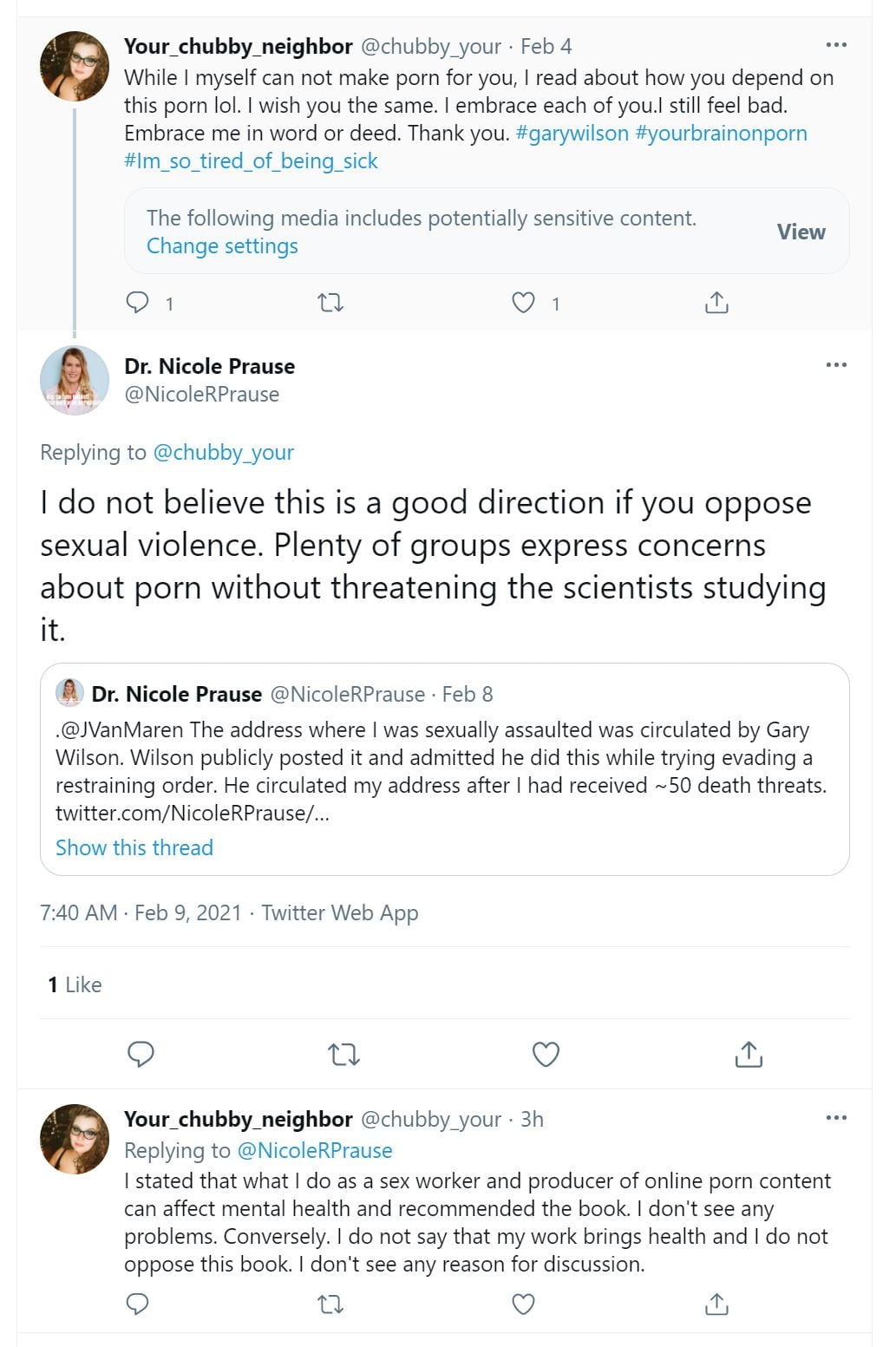Click the Change settings link
This screenshot has width=896, height=1347.
point(222,246)
